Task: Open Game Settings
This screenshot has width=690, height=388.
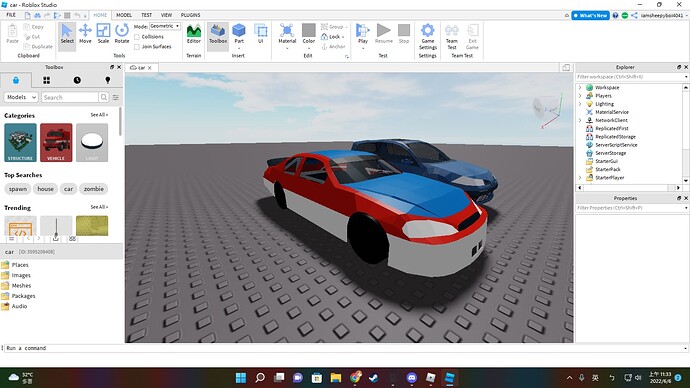Action: [428, 37]
